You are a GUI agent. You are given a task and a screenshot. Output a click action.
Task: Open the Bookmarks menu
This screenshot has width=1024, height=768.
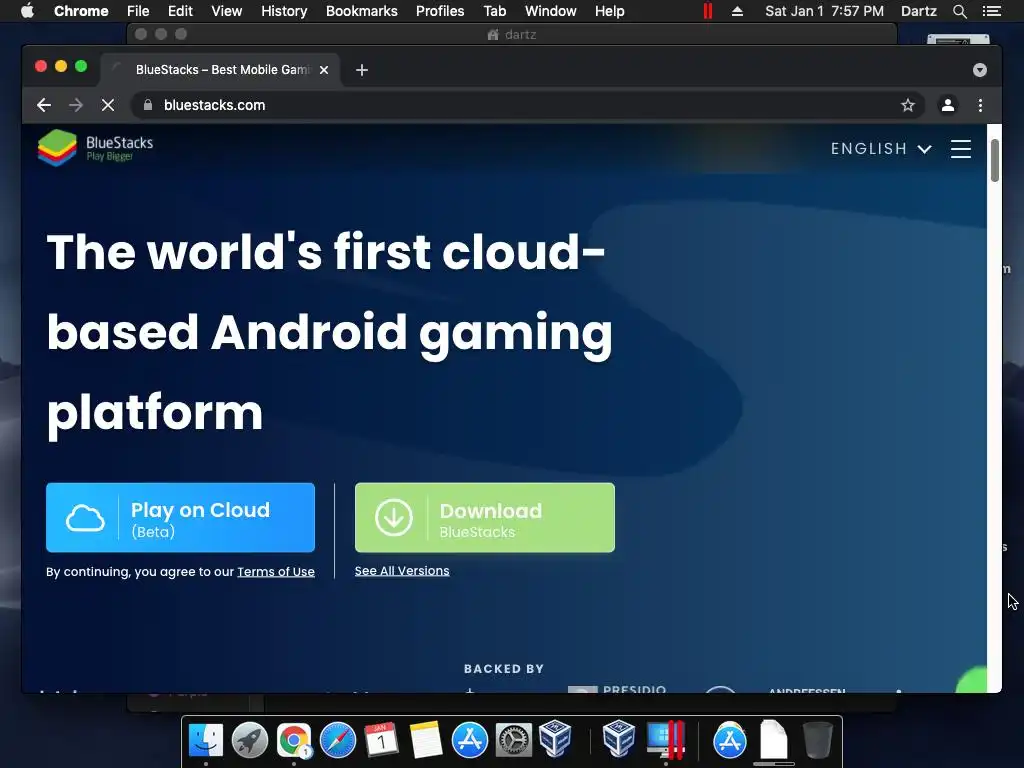point(362,11)
